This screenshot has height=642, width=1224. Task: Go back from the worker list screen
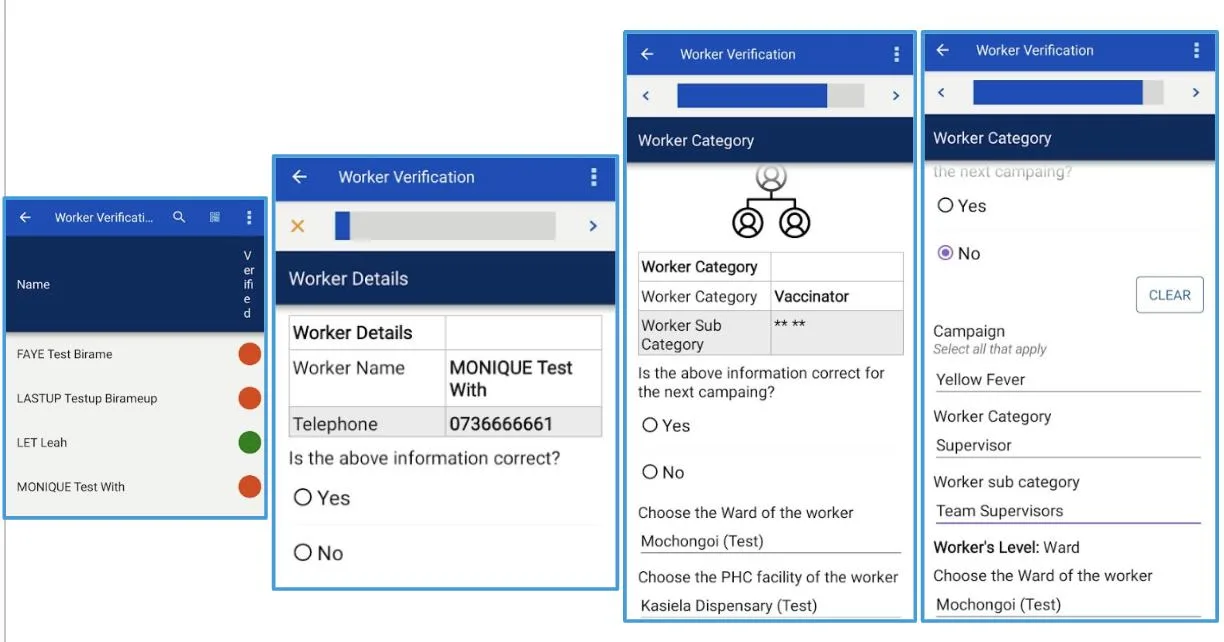pos(25,217)
